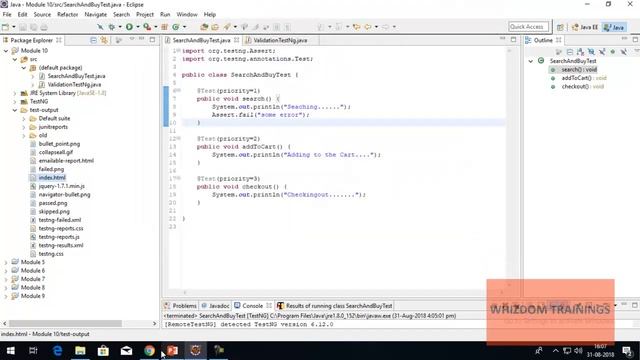Click the Open Task folder icon

(215, 27)
